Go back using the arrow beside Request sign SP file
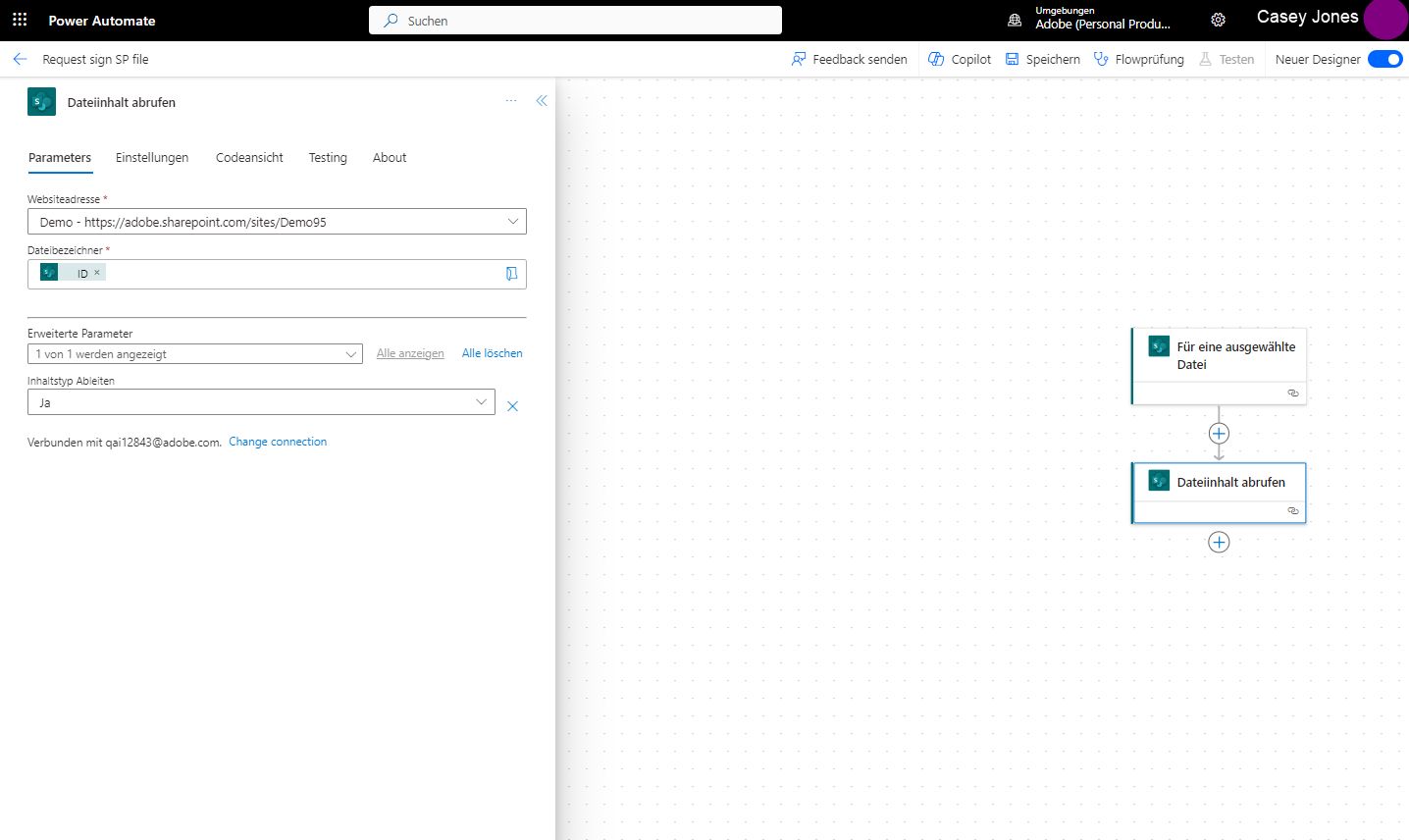 [19, 59]
